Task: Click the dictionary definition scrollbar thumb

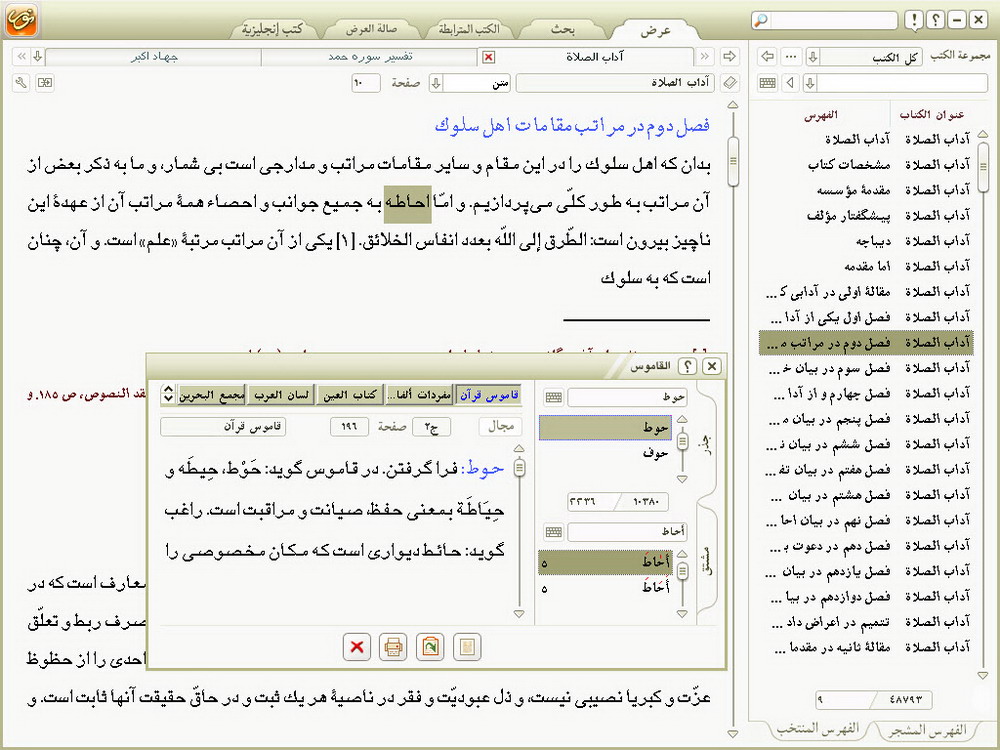Action: click(x=520, y=468)
